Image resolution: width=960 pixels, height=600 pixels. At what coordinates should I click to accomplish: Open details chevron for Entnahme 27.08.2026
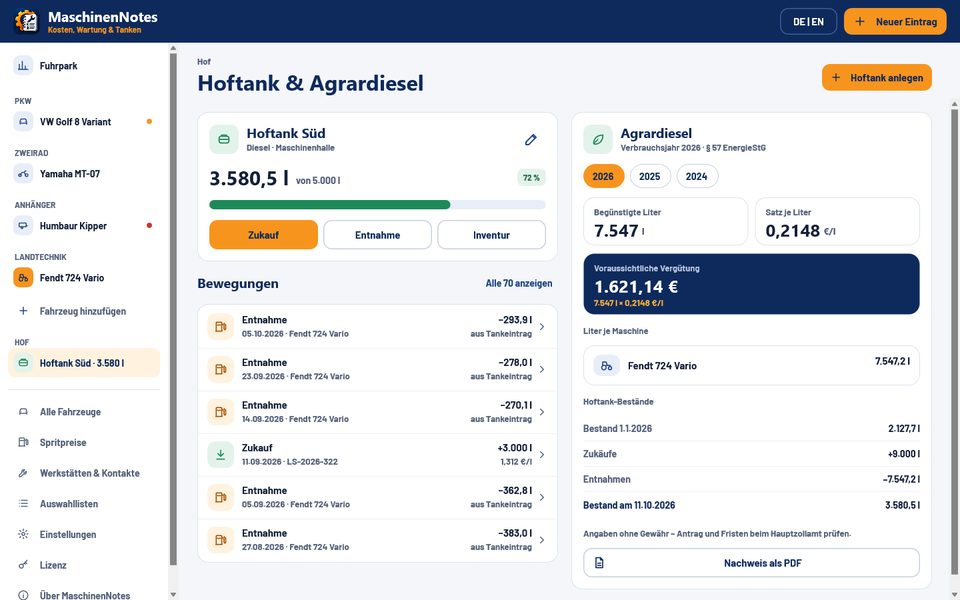[x=542, y=539]
